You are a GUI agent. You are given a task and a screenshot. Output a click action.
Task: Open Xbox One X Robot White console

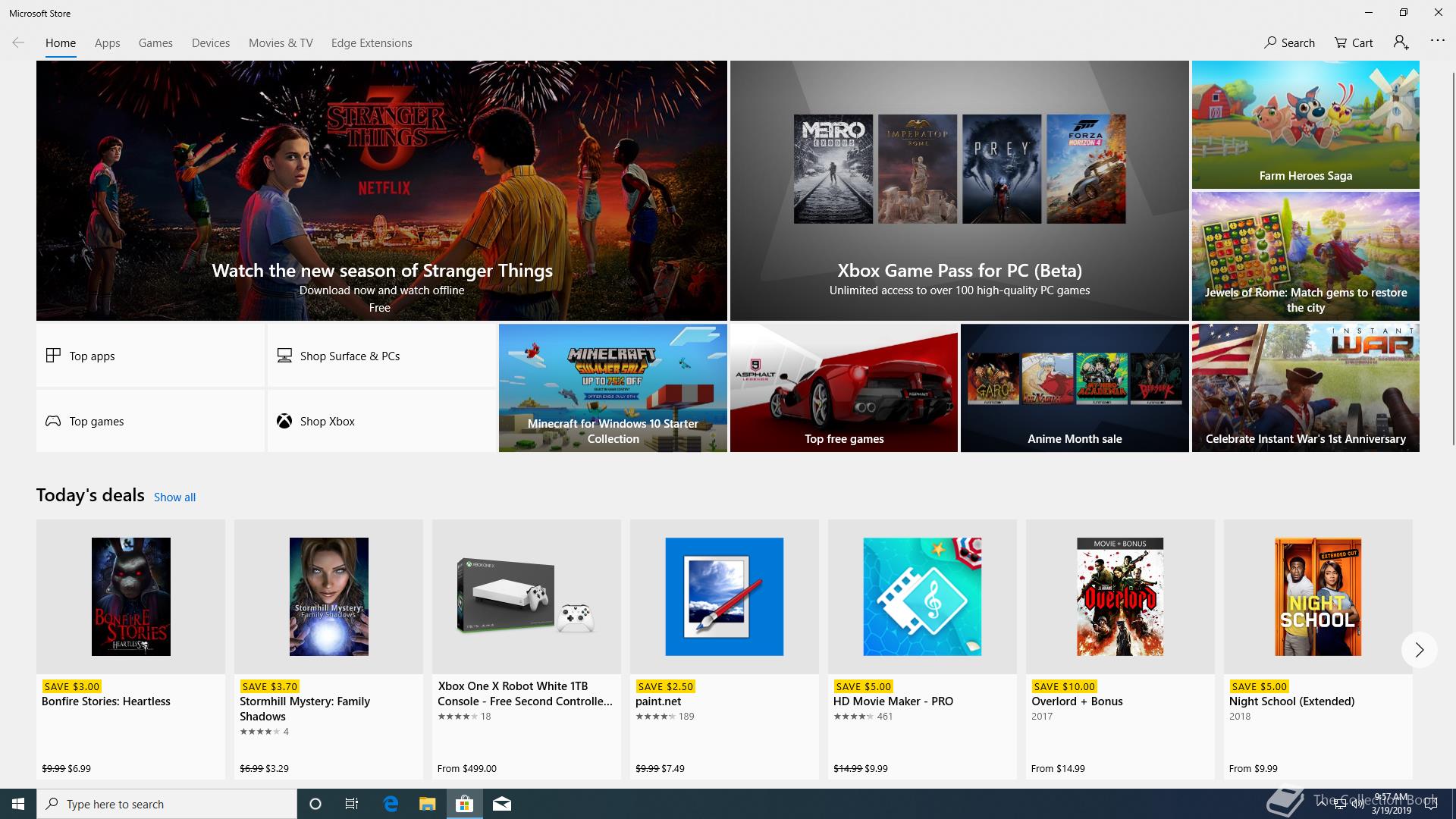tap(526, 649)
